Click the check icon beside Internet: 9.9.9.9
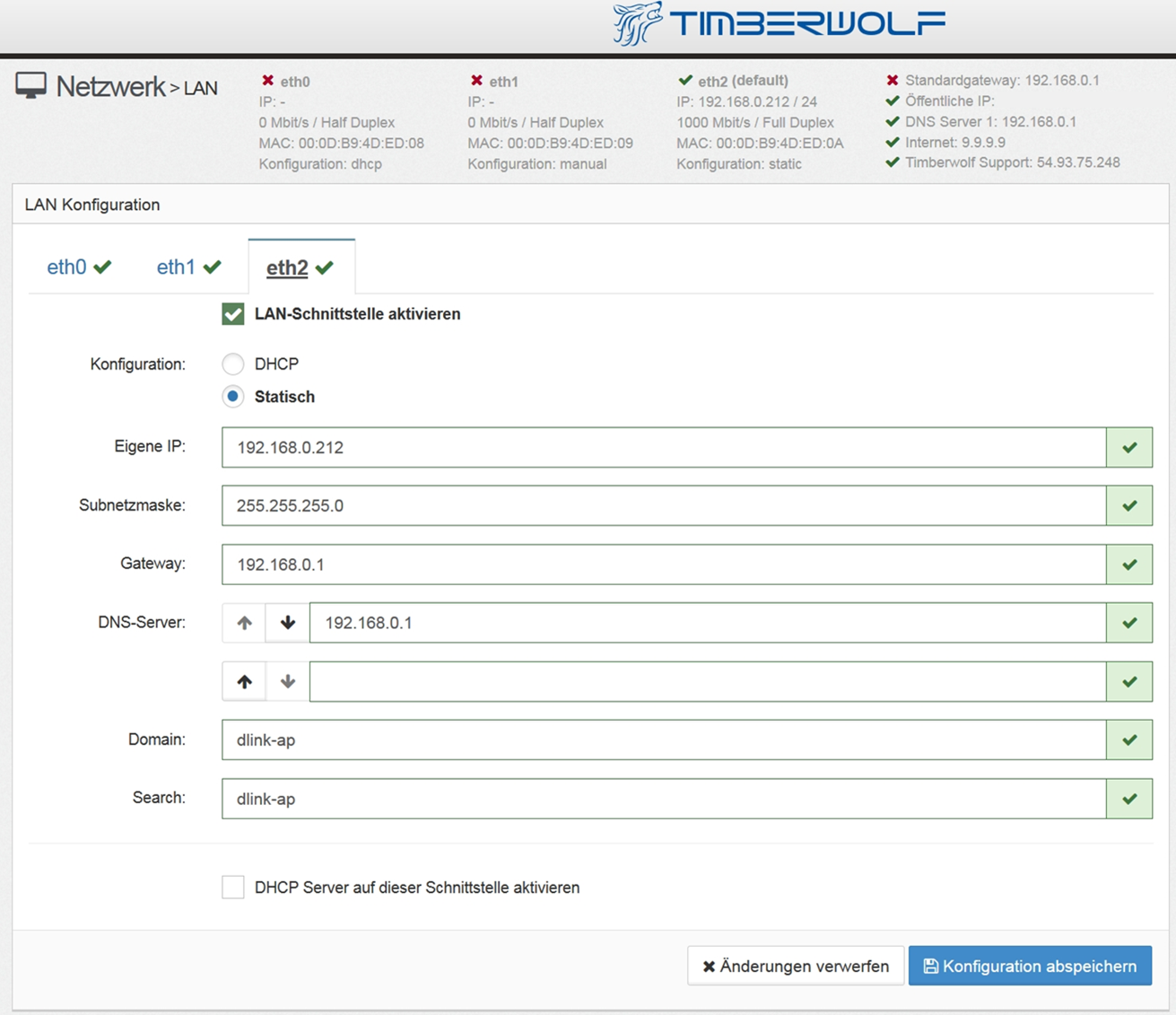1176x1015 pixels. tap(893, 142)
